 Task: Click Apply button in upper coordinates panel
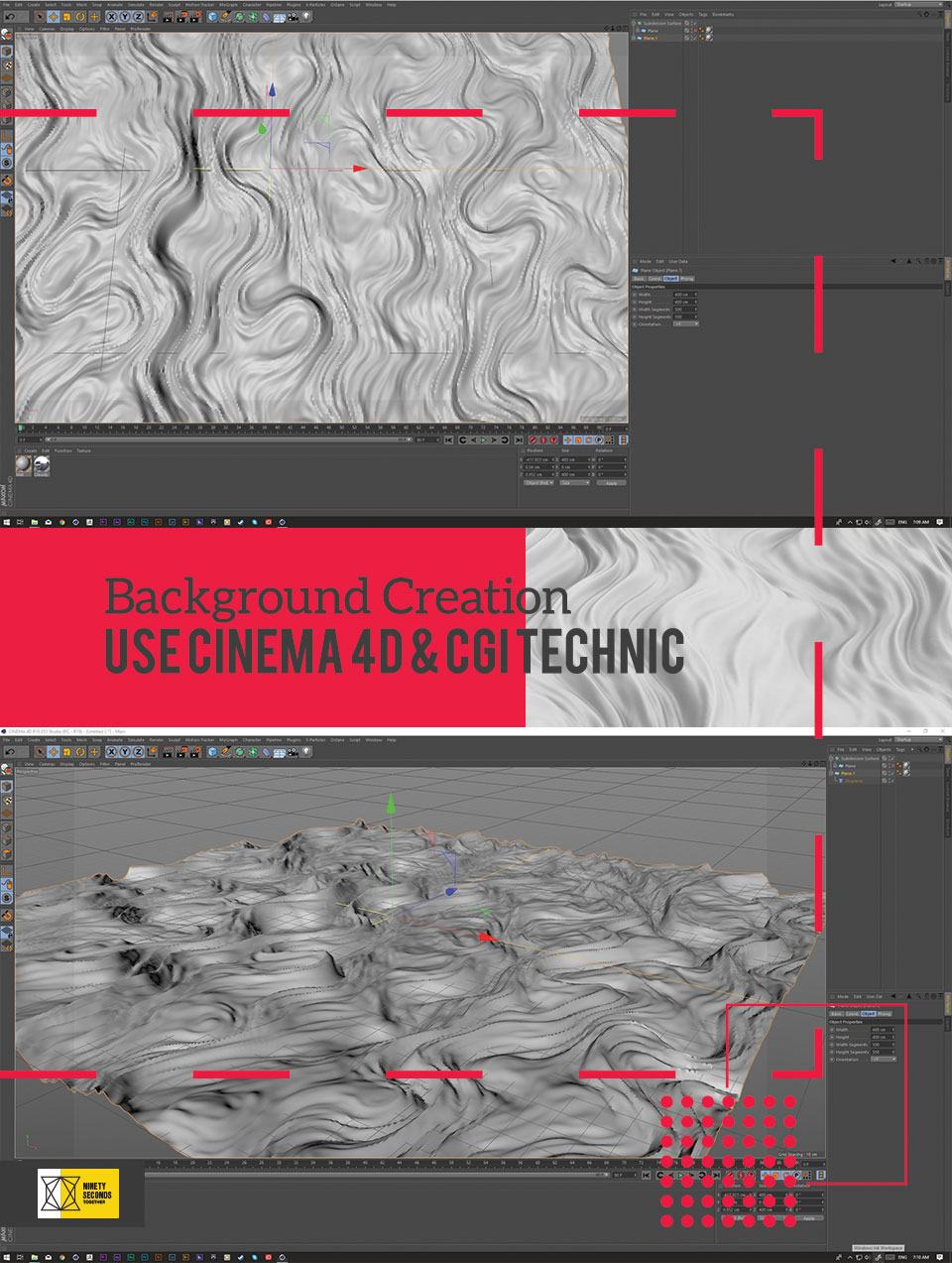(x=611, y=482)
